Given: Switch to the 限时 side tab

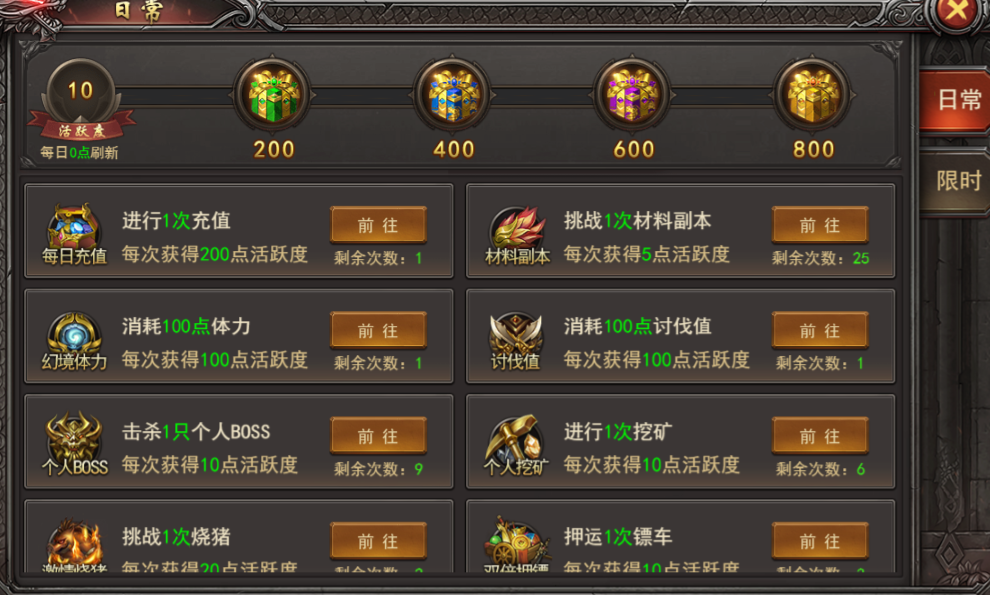Looking at the screenshot, I should click(955, 181).
